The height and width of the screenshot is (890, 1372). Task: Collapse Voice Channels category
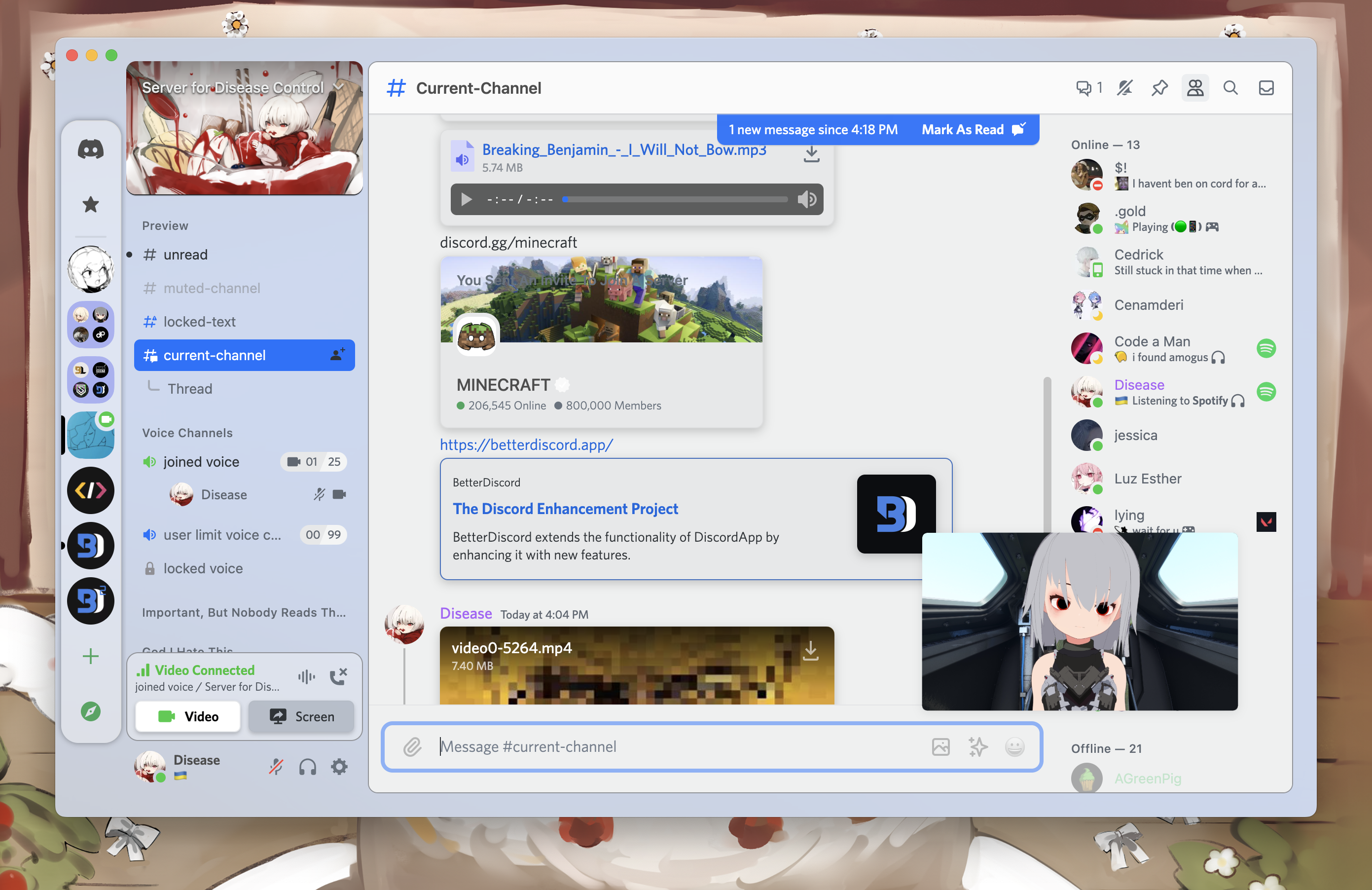pyautogui.click(x=187, y=433)
